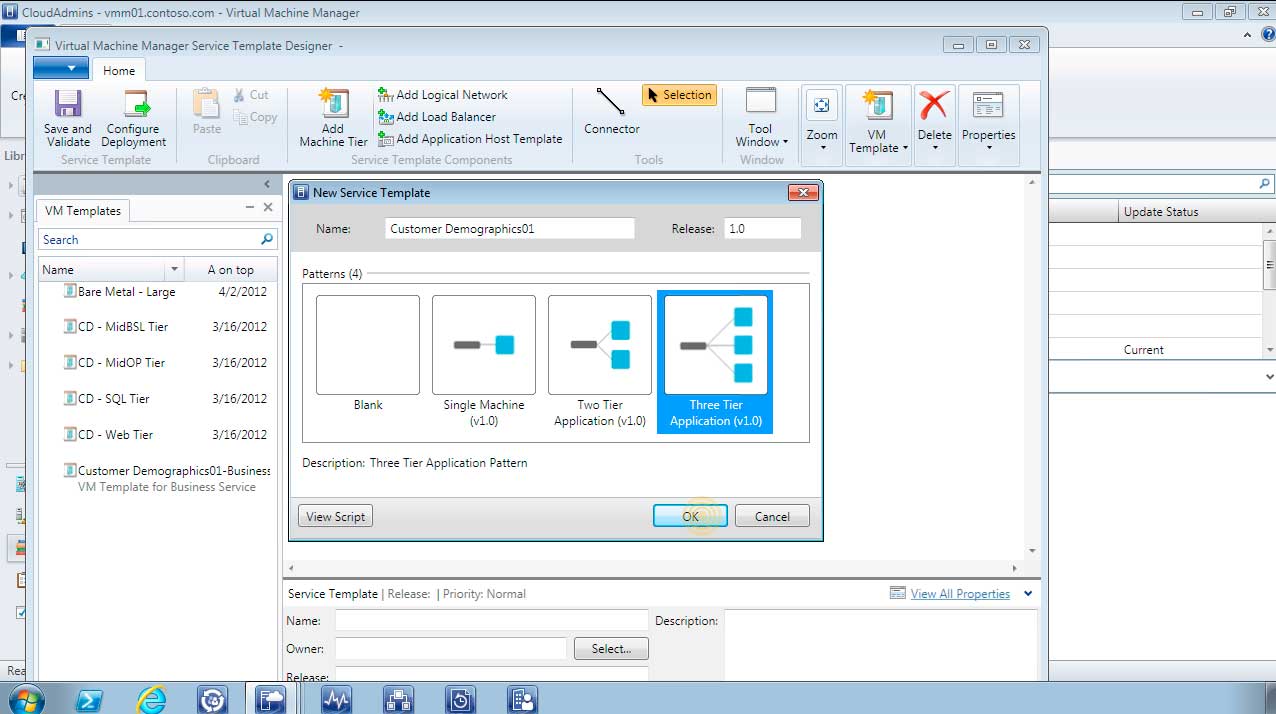This screenshot has width=1276, height=714.
Task: Launch Internet Explorer from the taskbar
Action: 152,699
